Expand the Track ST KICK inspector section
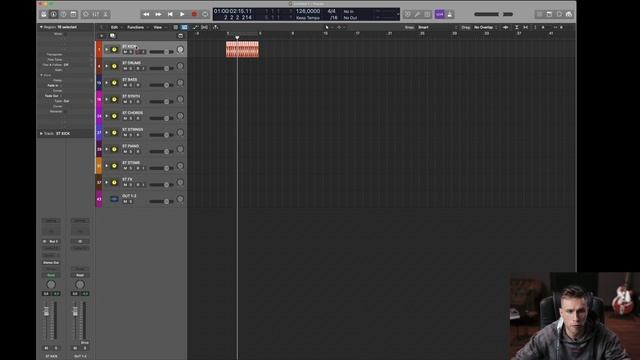640x360 pixels. click(x=41, y=133)
